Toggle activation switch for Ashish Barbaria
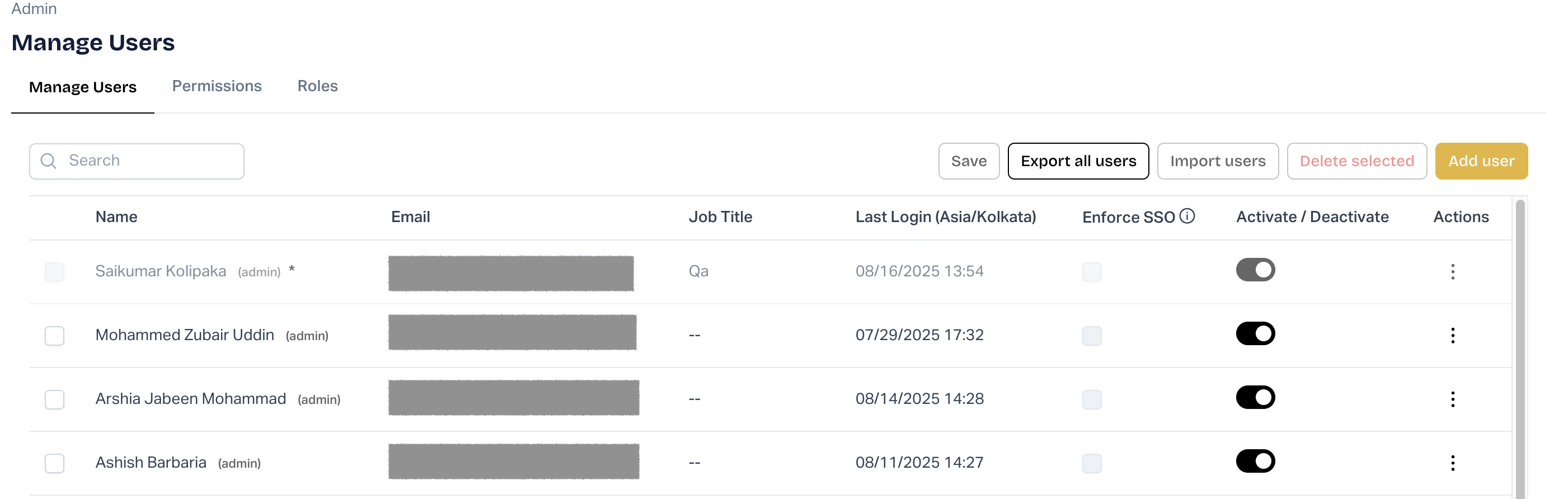The height and width of the screenshot is (499, 1568). [1255, 462]
